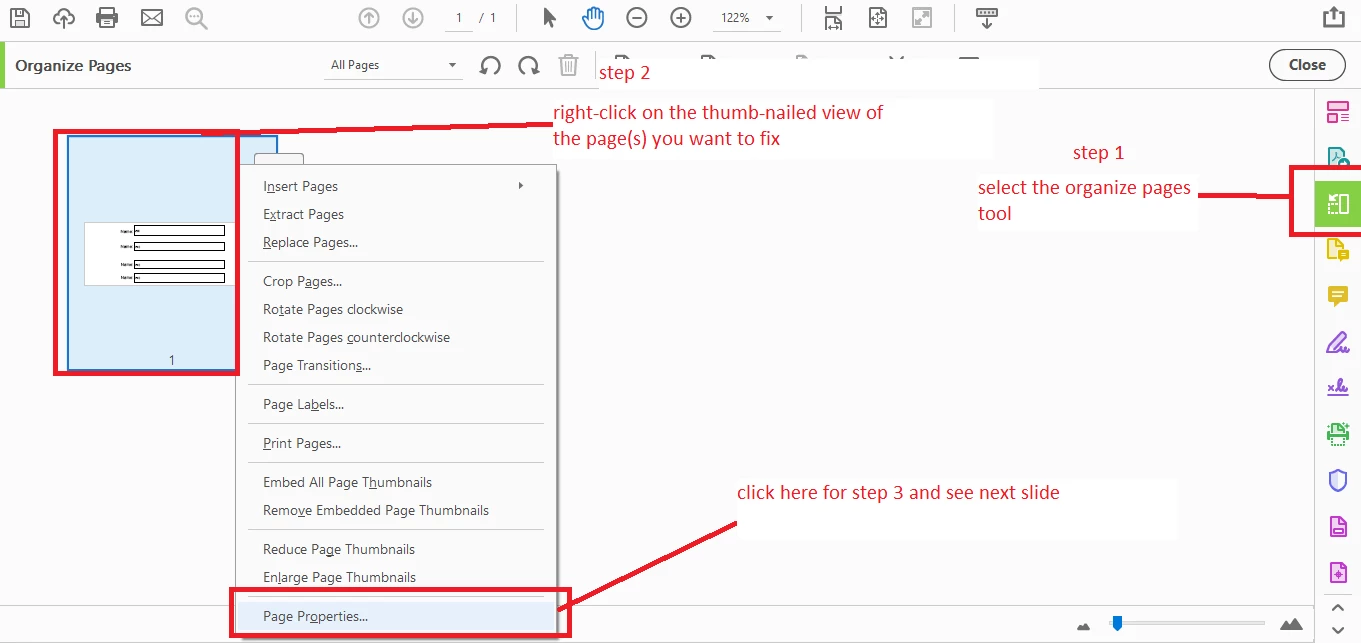
Task: Select the arrow Selection tool
Action: point(549,18)
